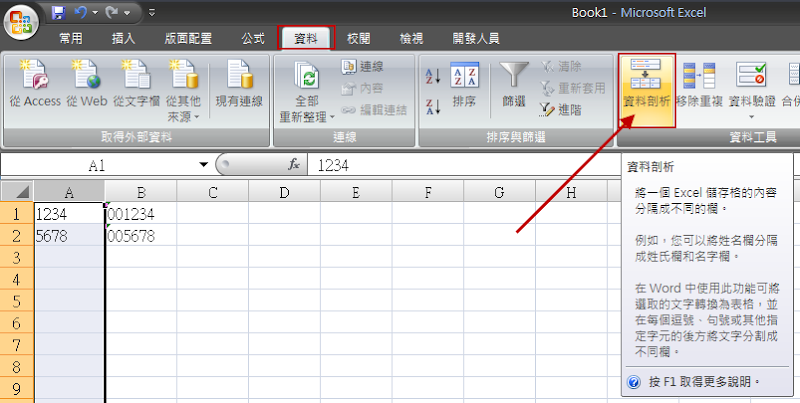Click the 內容 properties item
Viewport: 800px width, 403px height.
click(363, 88)
